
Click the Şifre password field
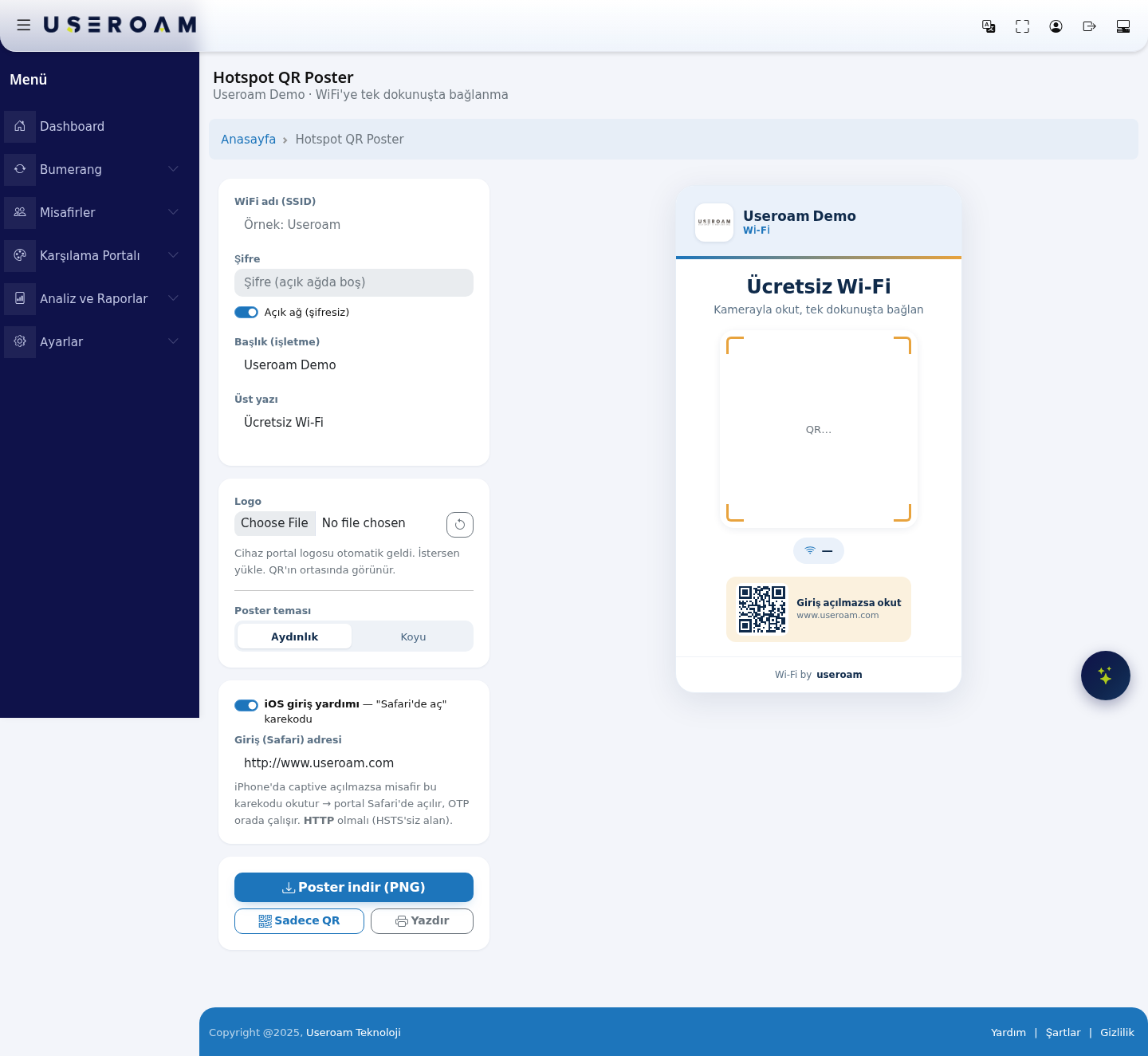[x=354, y=282]
